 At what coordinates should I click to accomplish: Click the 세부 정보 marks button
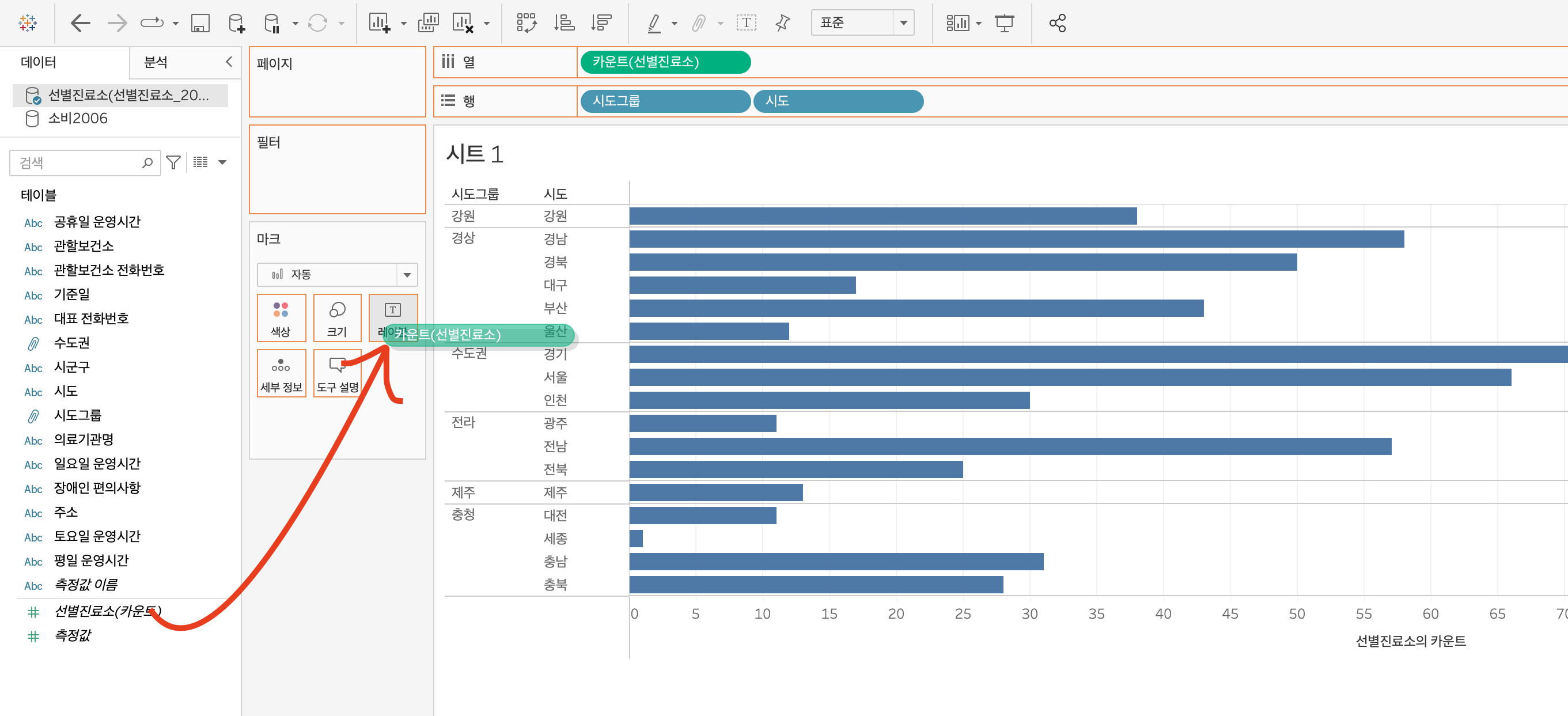click(x=281, y=373)
